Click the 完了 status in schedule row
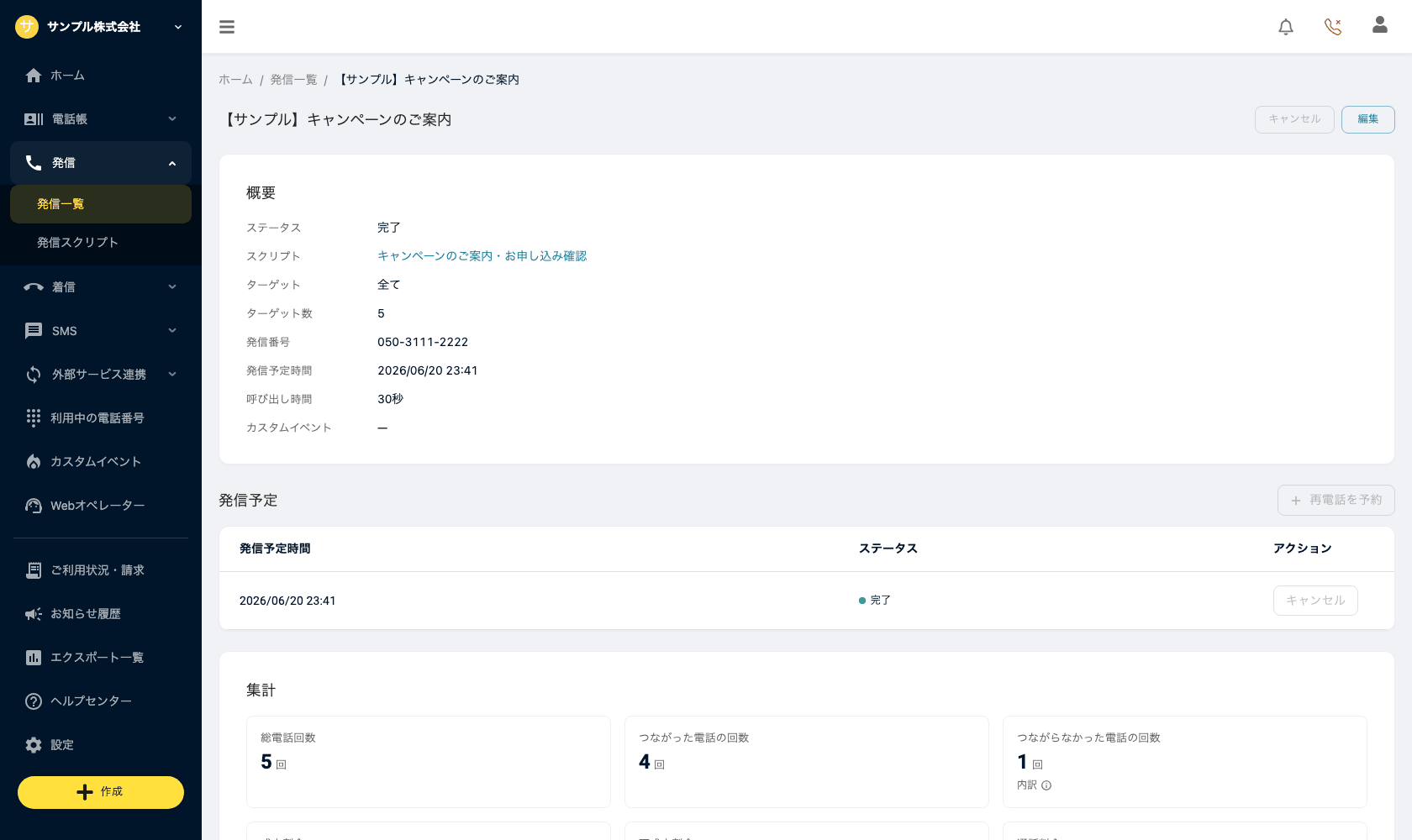This screenshot has height=840, width=1412. 875,601
